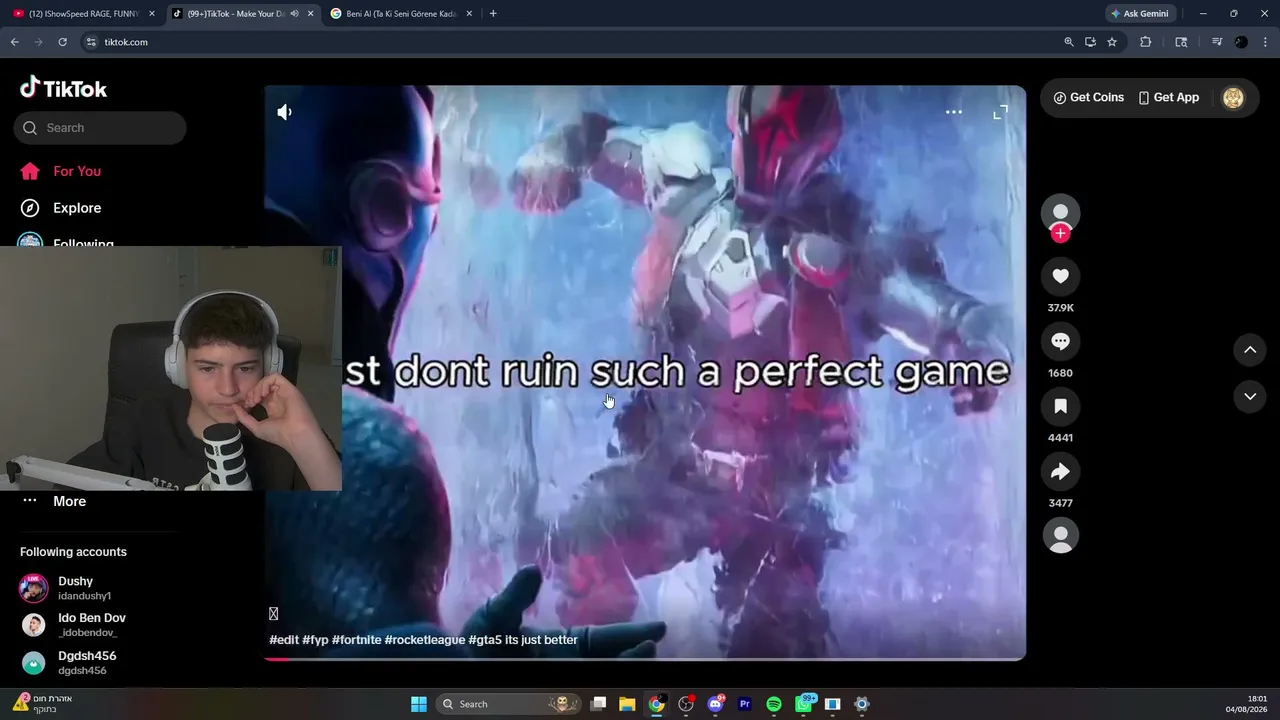Bookmark this page with the star icon

1112,42
